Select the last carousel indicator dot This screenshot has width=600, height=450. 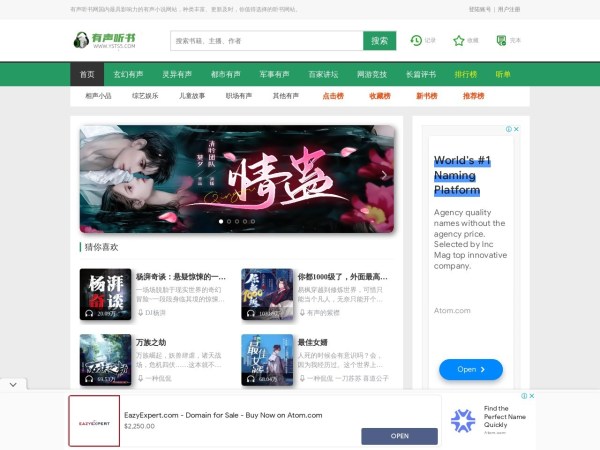tap(251, 221)
